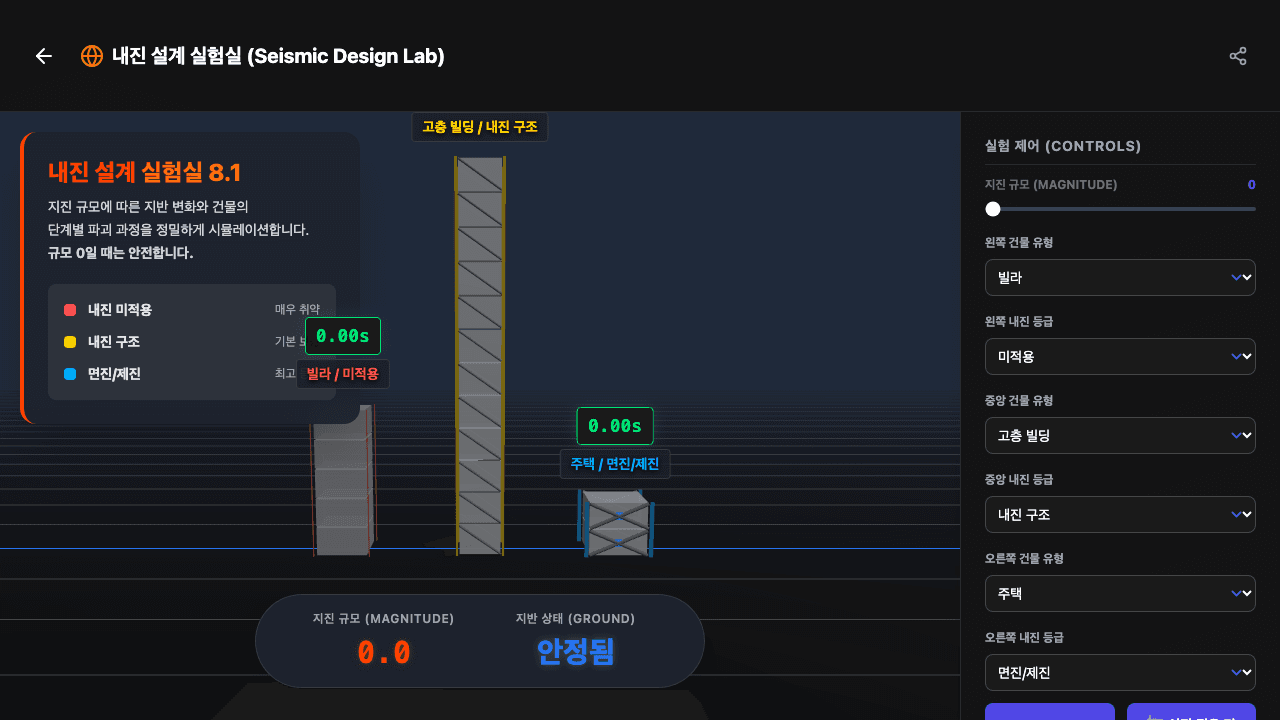
Task: Expand the 오른쪽 내진 등급 dropdown
Action: click(1120, 672)
